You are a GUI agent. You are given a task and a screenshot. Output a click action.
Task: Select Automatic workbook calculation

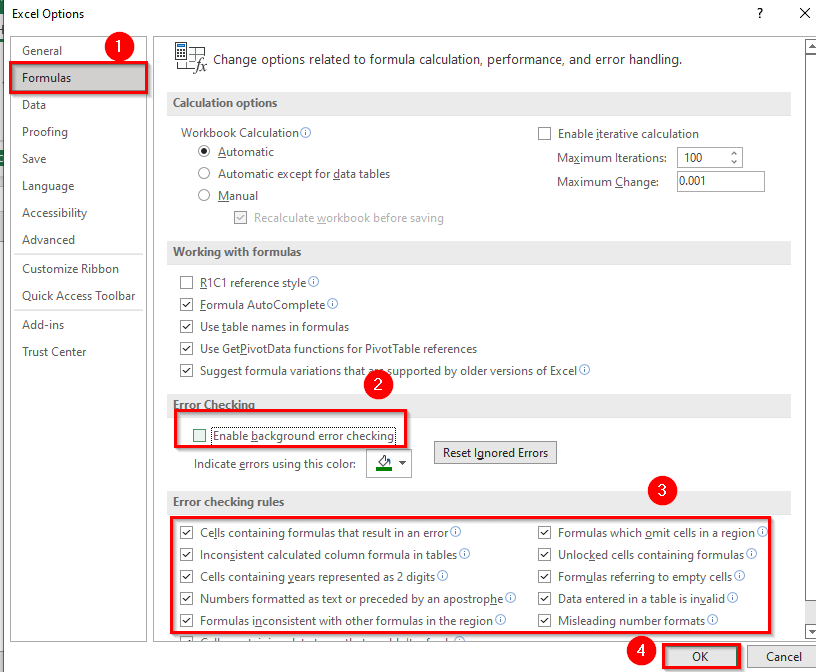204,151
